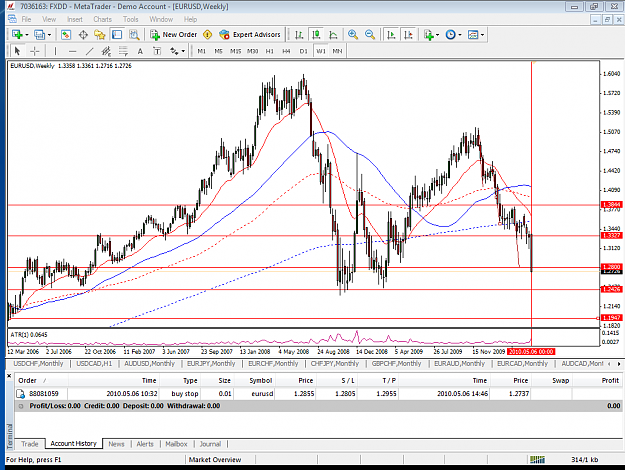Click the 1.3844 horizontal line price label

611,205
